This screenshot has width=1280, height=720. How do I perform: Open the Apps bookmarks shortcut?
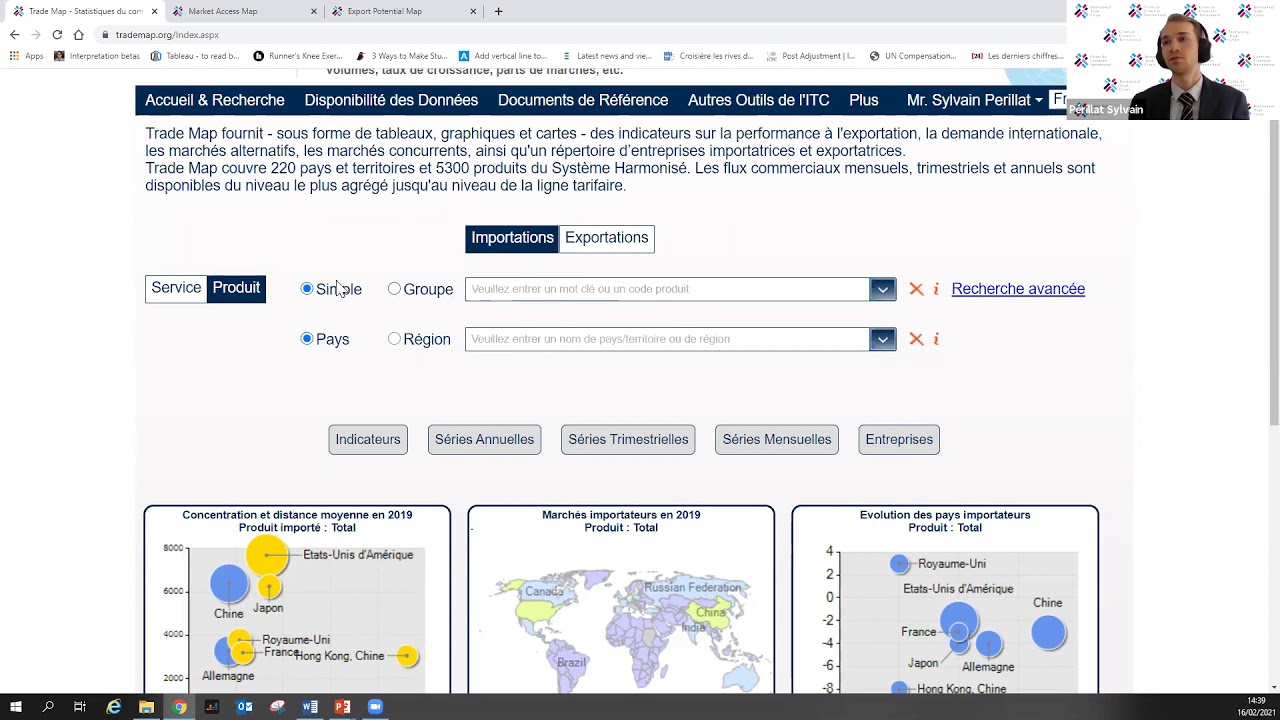tap(27, 56)
